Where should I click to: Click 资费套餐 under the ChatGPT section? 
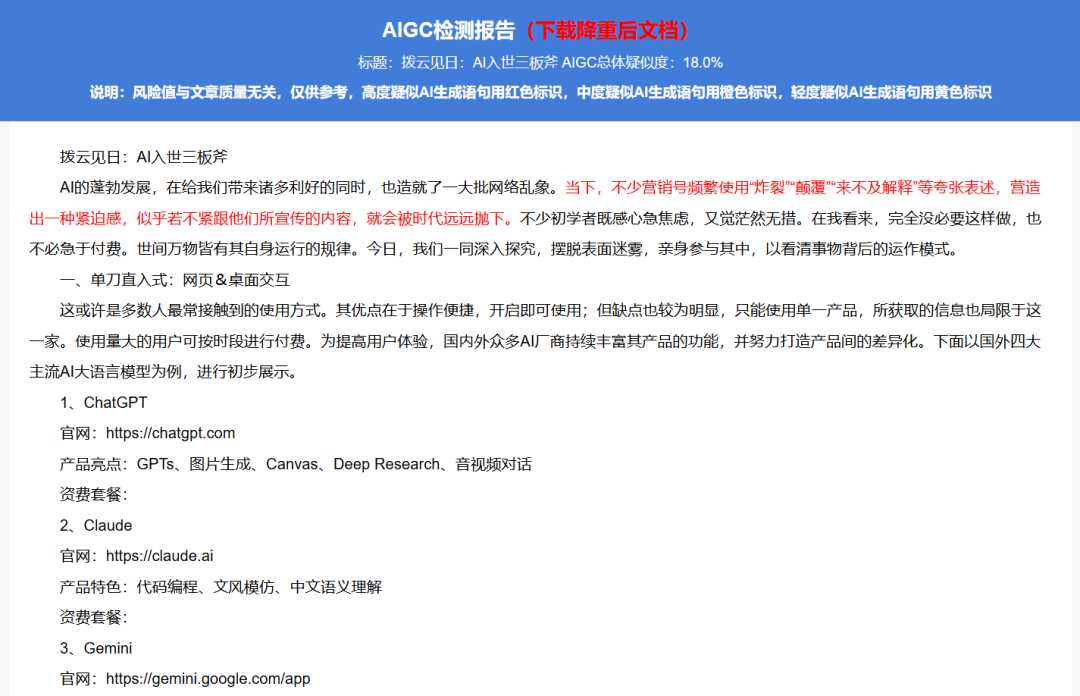(x=94, y=495)
